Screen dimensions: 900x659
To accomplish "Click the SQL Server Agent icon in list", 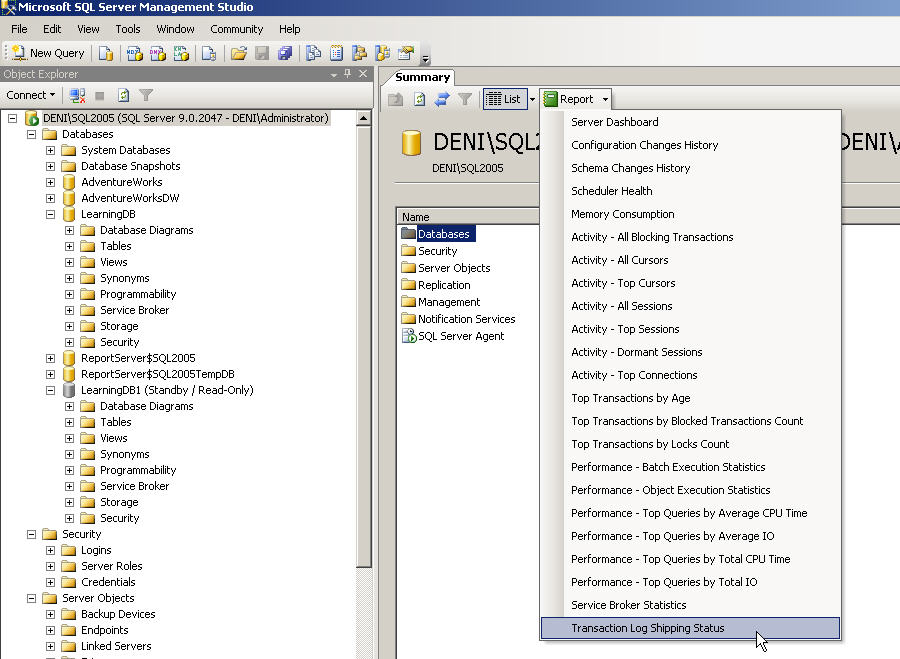I will pos(409,336).
